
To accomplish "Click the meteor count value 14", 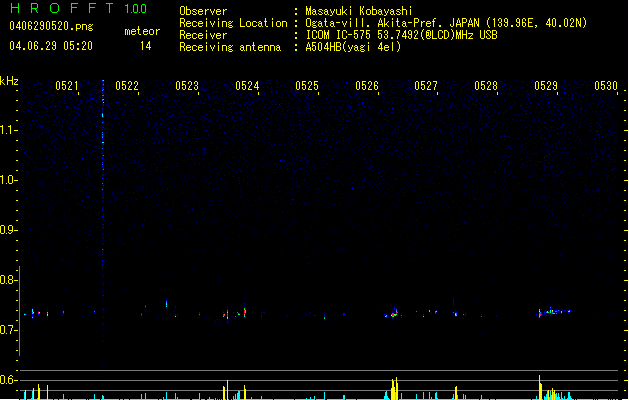I will point(145,46).
